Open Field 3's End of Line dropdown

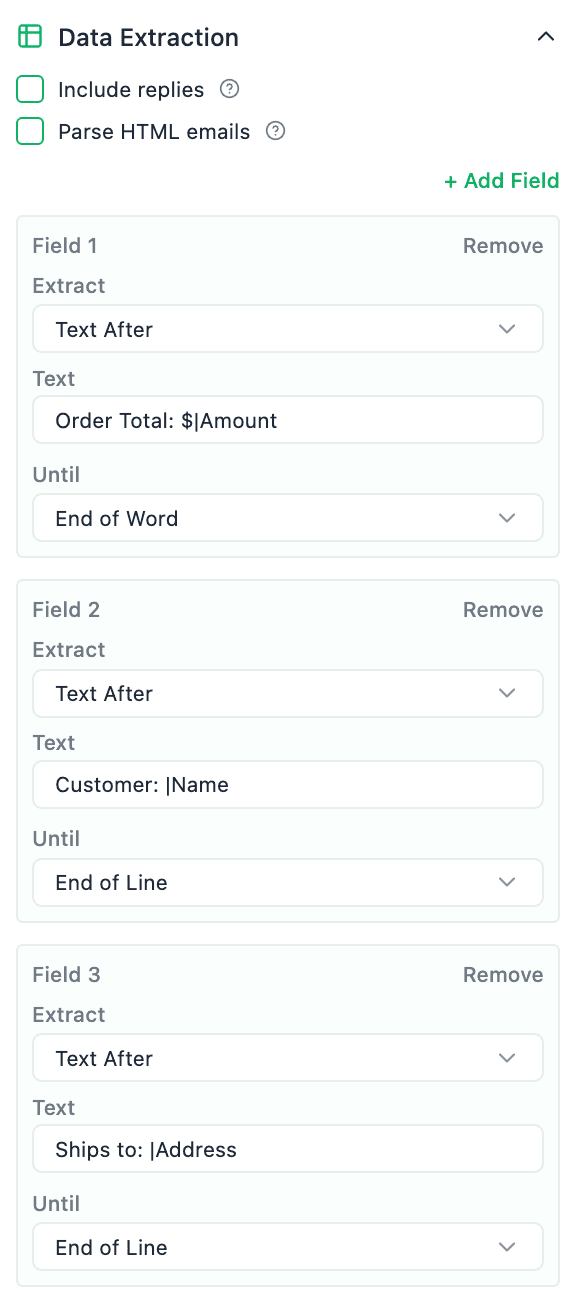pyautogui.click(x=288, y=1247)
